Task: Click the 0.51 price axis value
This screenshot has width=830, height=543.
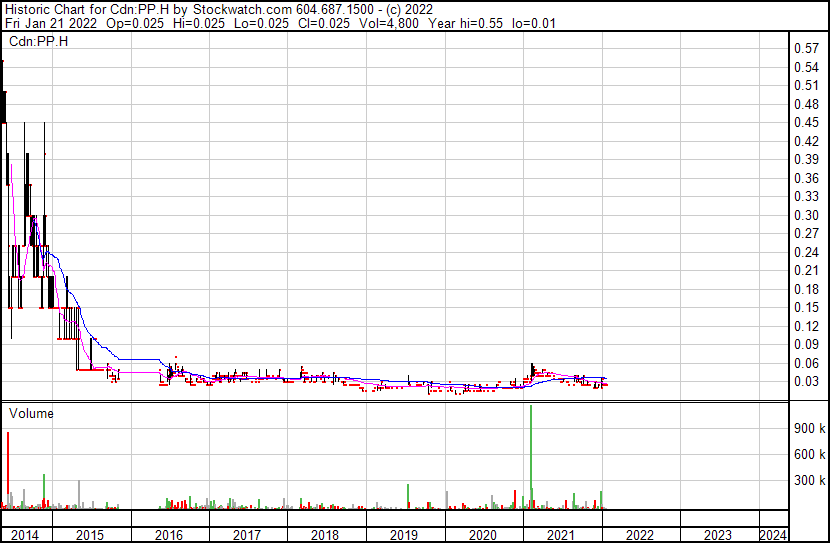Action: tap(807, 85)
